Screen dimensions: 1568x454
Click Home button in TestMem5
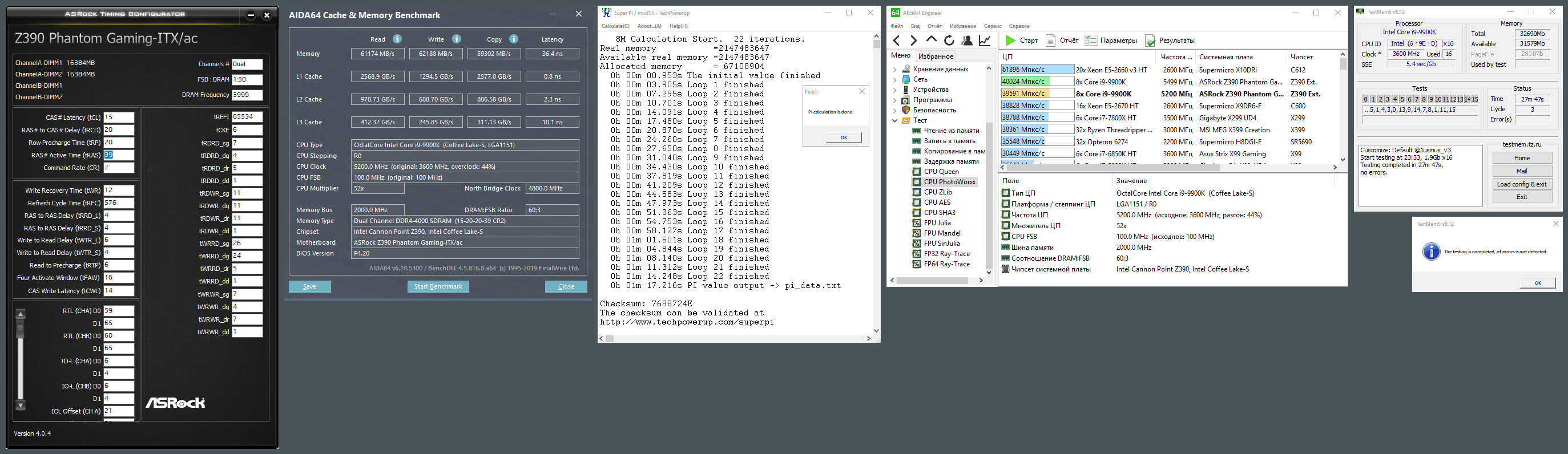pyautogui.click(x=1522, y=158)
